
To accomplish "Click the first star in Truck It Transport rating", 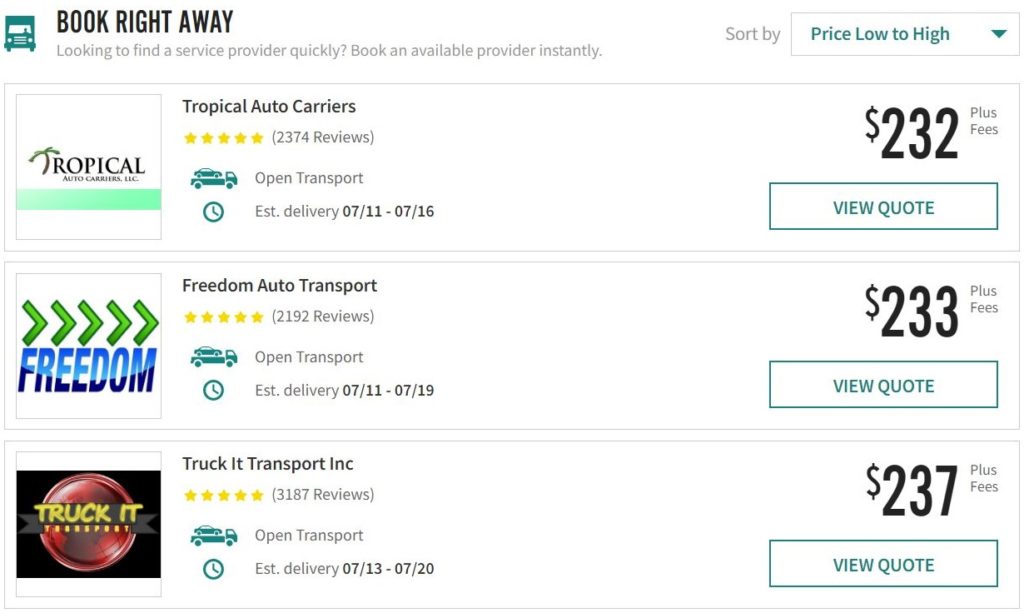I will point(190,494).
